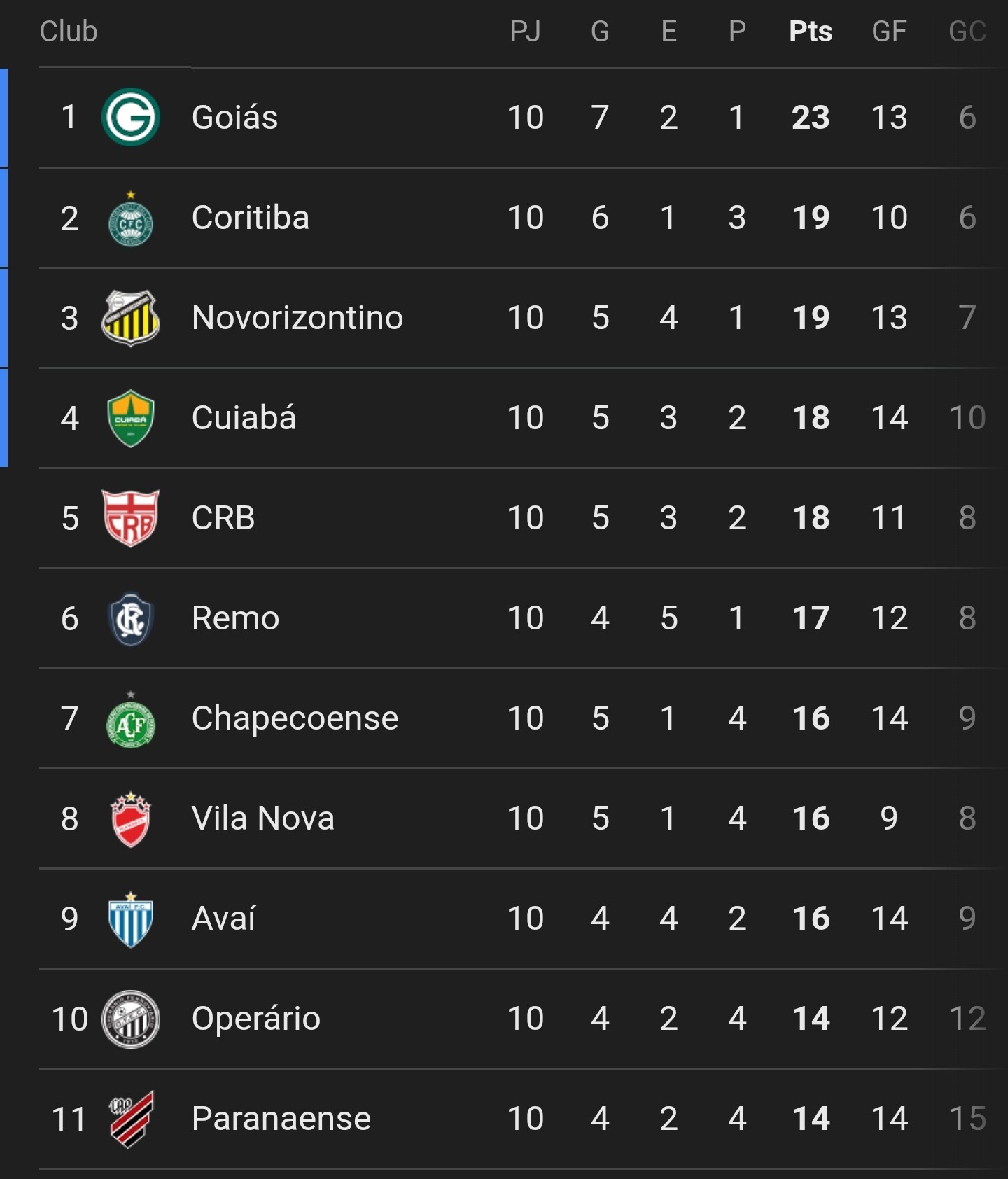Open the Chapecoense green badge
The width and height of the screenshot is (1008, 1179).
pyautogui.click(x=131, y=718)
